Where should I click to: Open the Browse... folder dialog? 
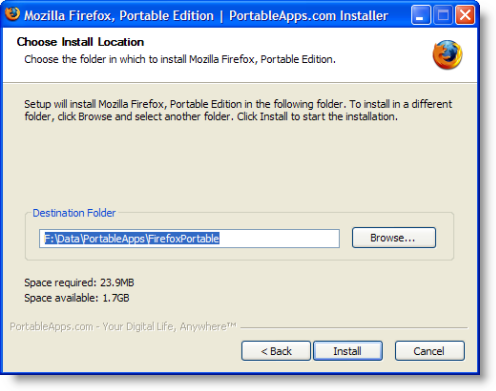[394, 238]
